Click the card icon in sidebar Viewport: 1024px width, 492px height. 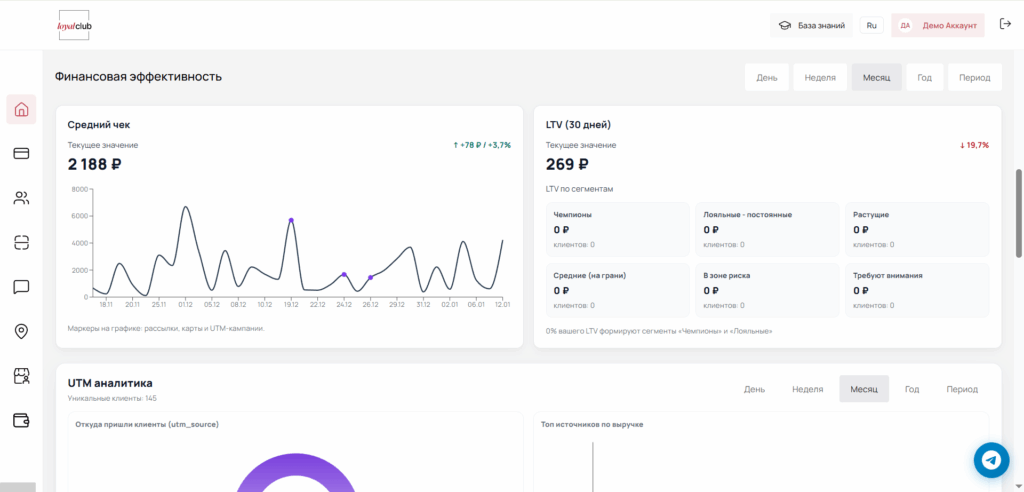pyautogui.click(x=21, y=153)
